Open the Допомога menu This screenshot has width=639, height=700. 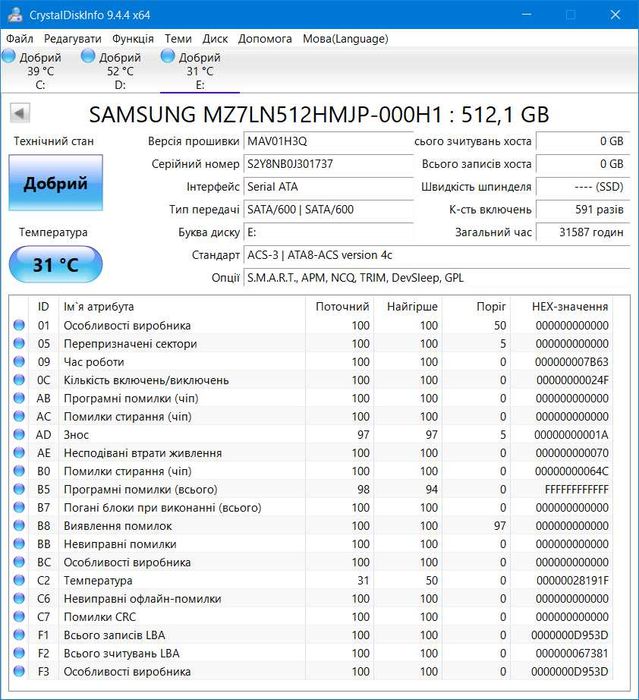[265, 39]
